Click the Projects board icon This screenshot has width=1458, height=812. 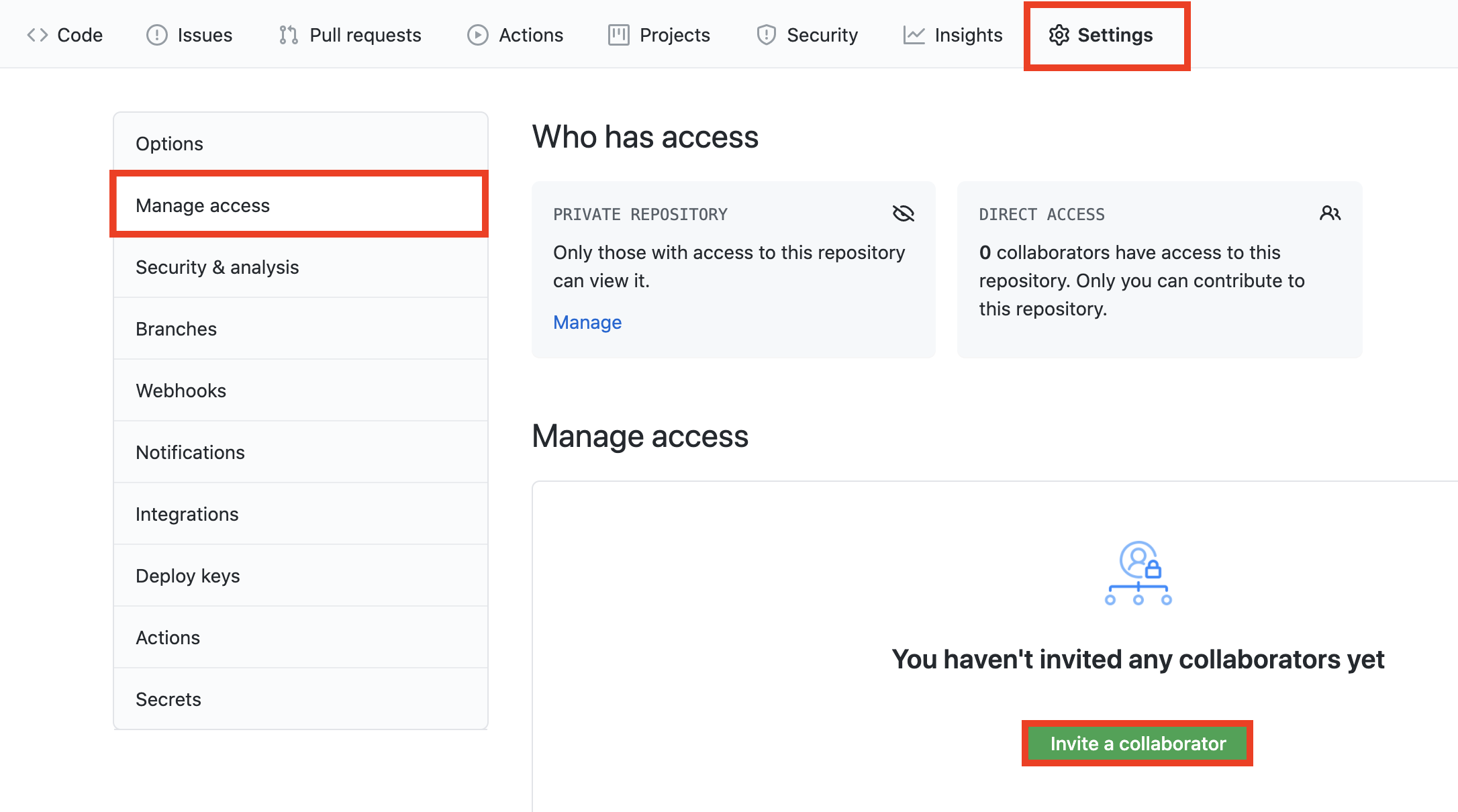618,35
